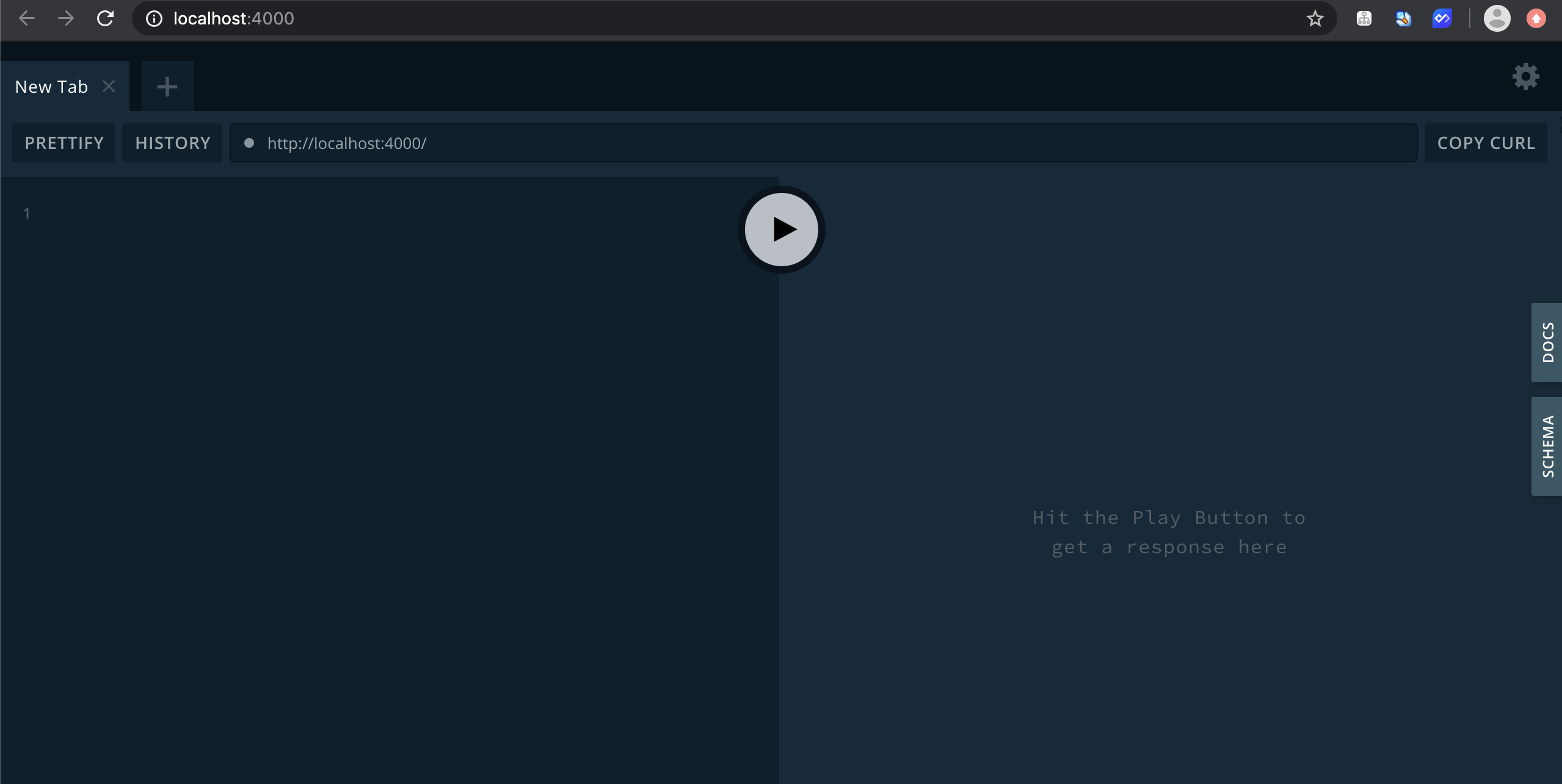1562x784 pixels.
Task: Reload the browser page
Action: coord(106,18)
